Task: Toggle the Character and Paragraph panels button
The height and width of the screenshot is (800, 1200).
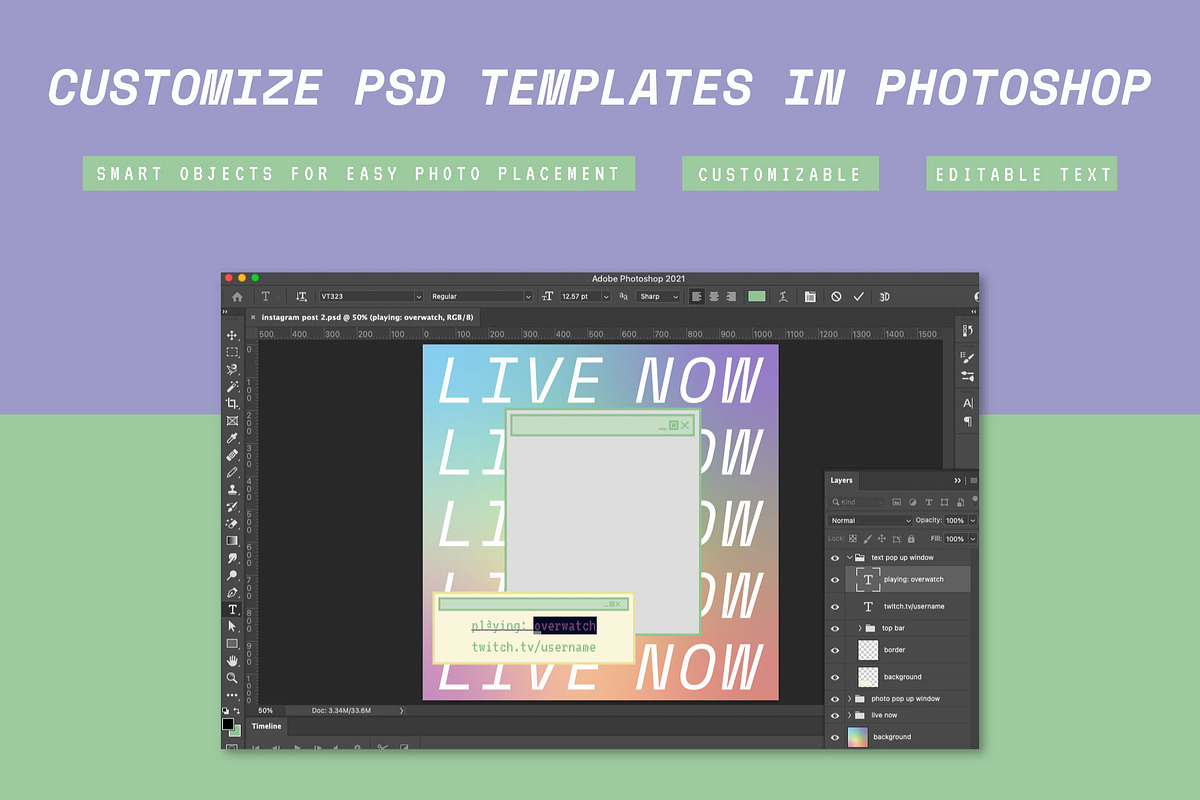Action: click(810, 297)
